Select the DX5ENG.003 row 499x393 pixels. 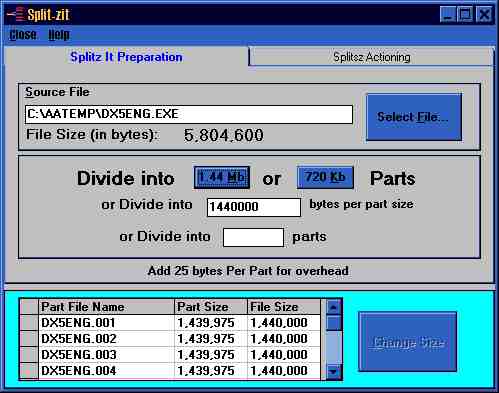[x=170, y=355]
